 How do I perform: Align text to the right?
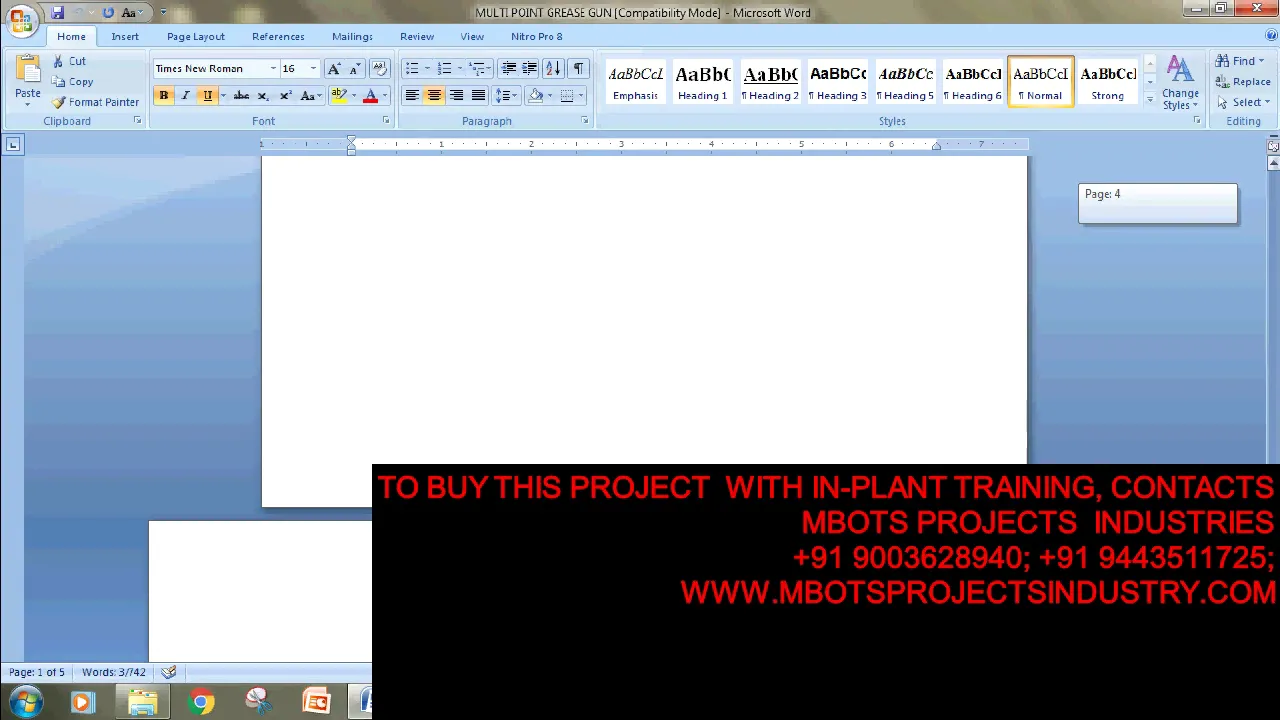click(x=456, y=96)
